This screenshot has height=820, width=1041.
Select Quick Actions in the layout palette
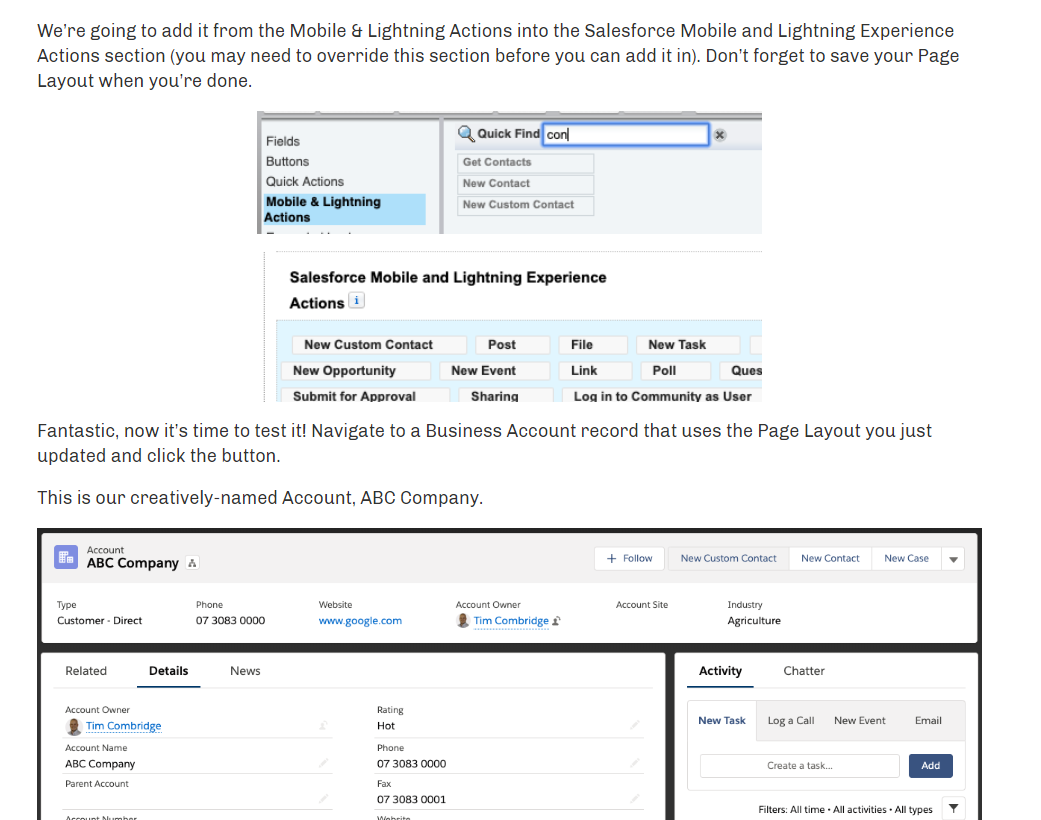(x=305, y=181)
